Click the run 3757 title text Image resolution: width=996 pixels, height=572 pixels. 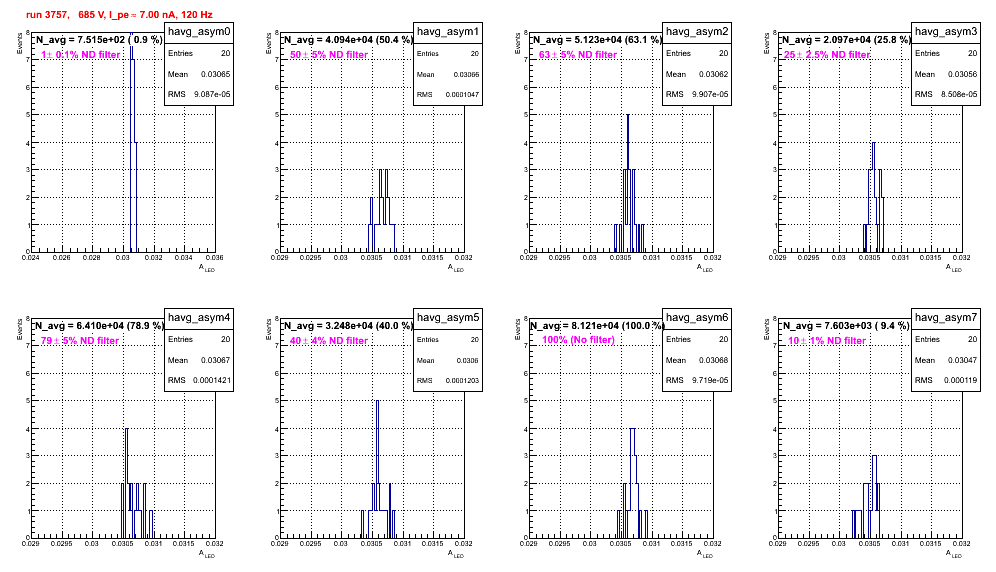119,14
